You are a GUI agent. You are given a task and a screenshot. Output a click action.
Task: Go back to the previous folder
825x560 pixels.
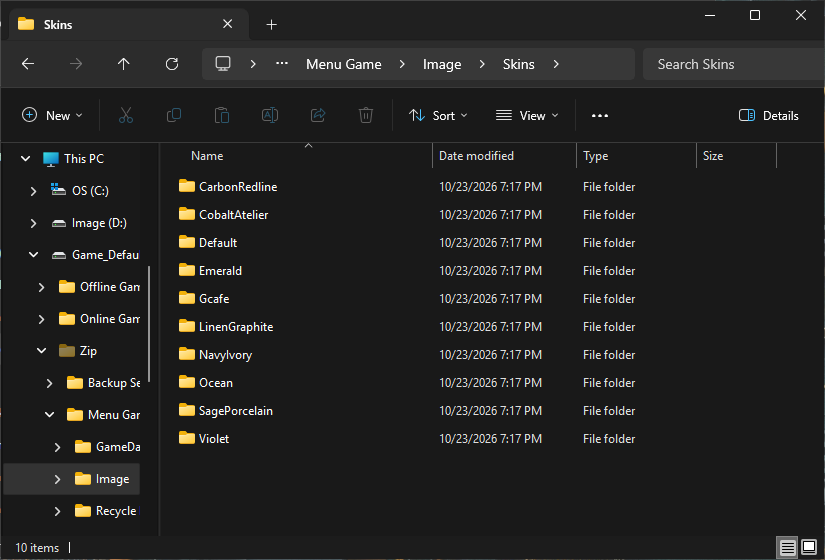coord(28,64)
